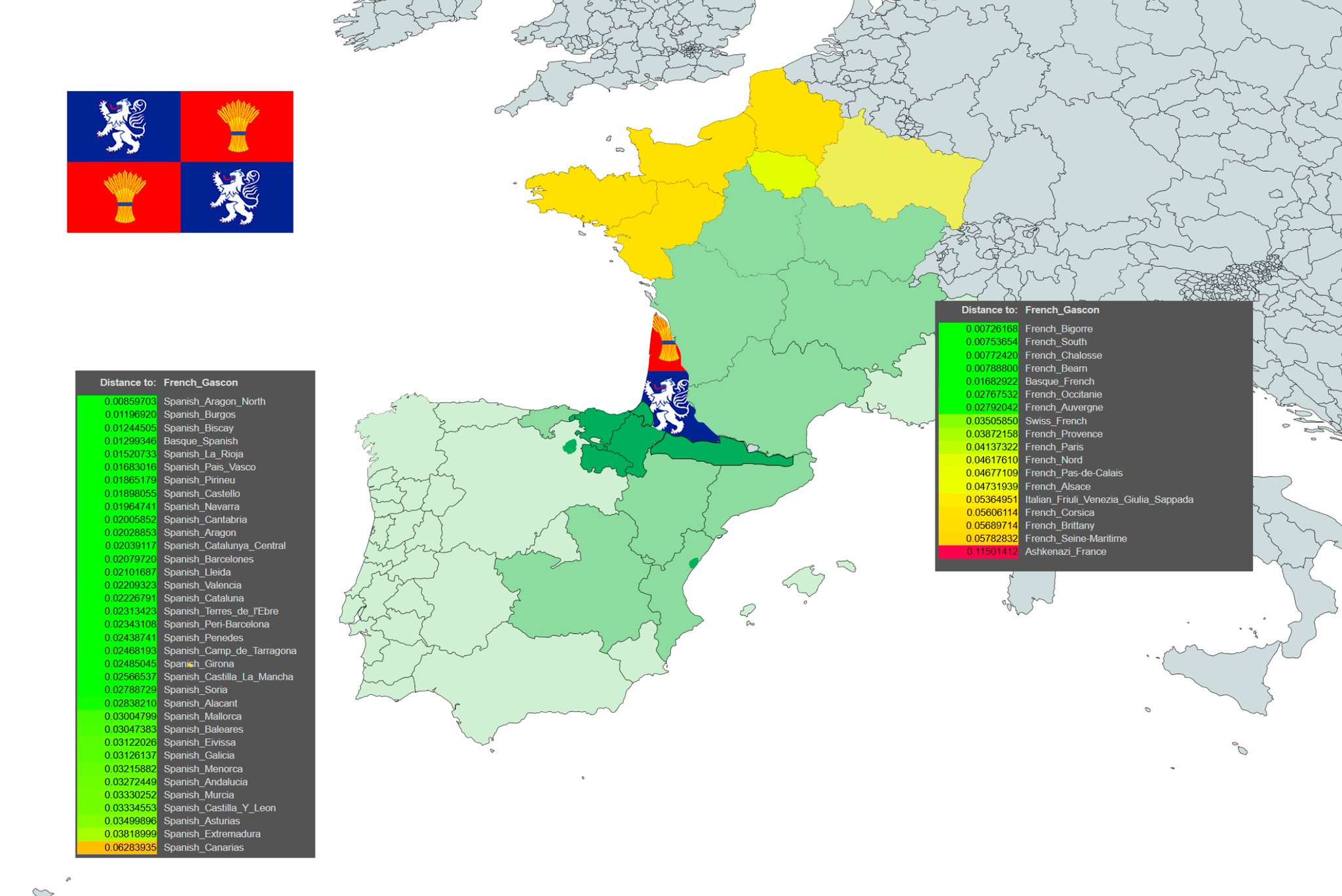Select French_Nord row
Viewport: 1342px width, 896px height.
pos(1094,460)
